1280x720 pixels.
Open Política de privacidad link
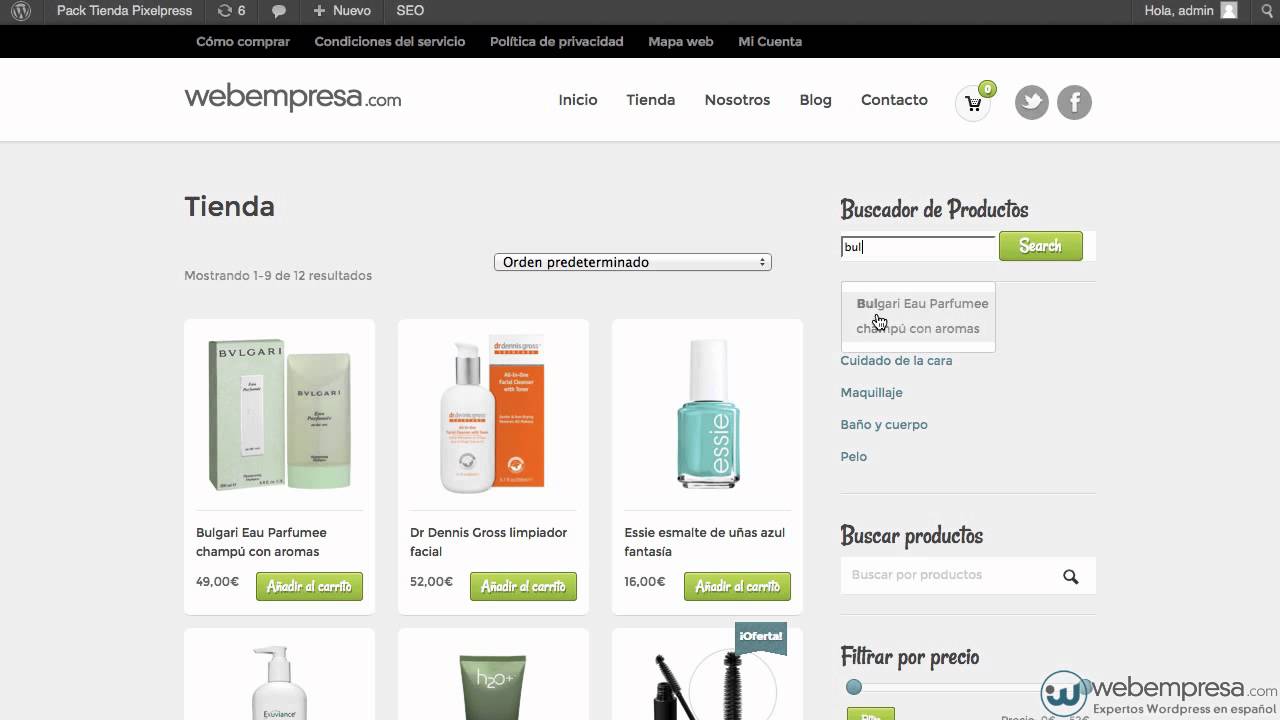[x=556, y=41]
